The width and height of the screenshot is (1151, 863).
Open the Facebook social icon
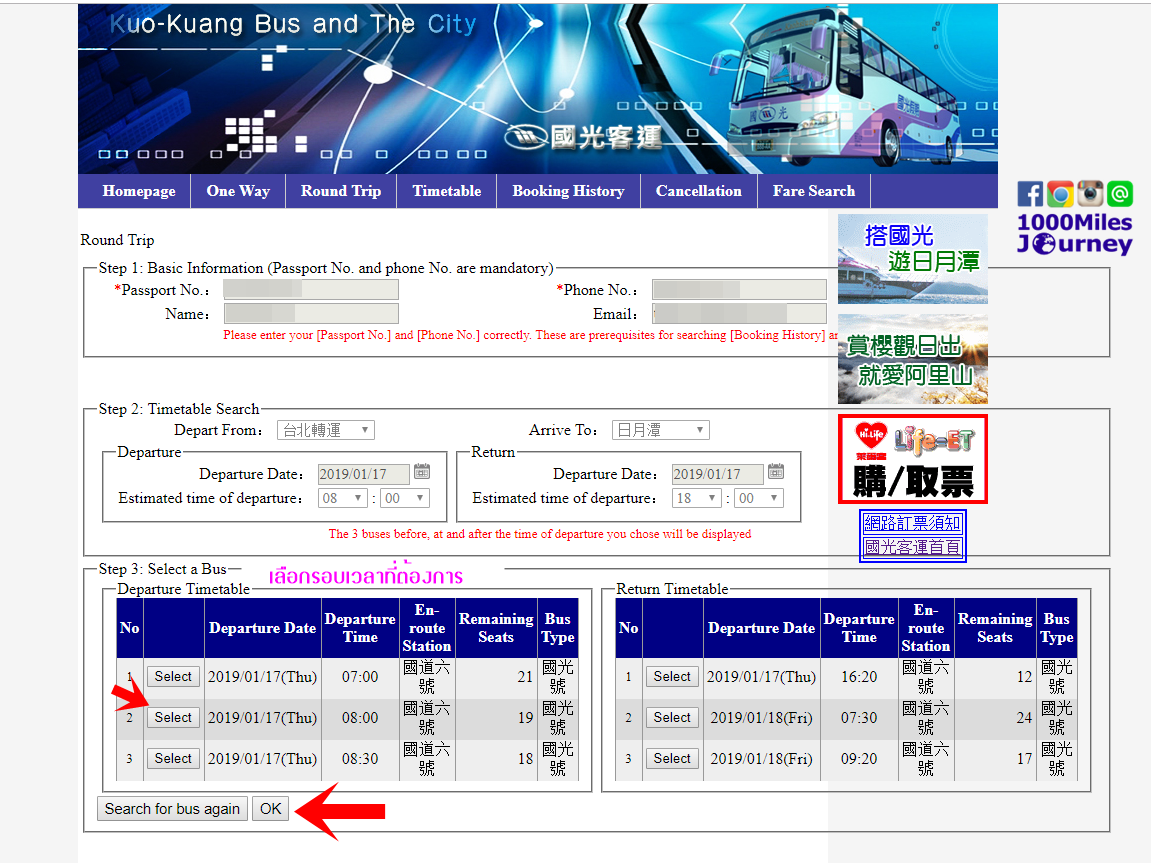(1030, 194)
